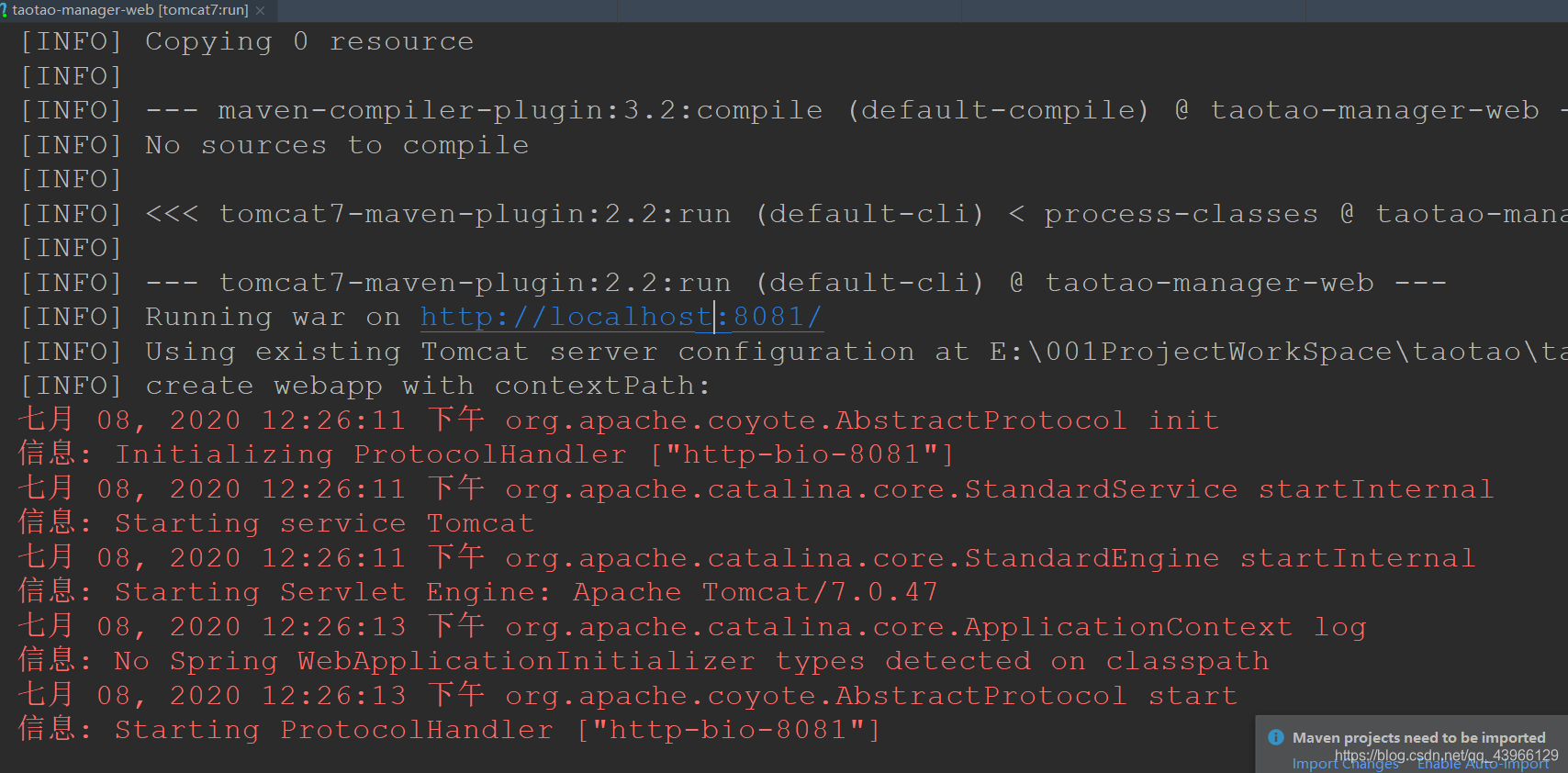
Task: Click the '--- tomcat7-maven-plugin:2.2:run' line
Action: click(734, 283)
